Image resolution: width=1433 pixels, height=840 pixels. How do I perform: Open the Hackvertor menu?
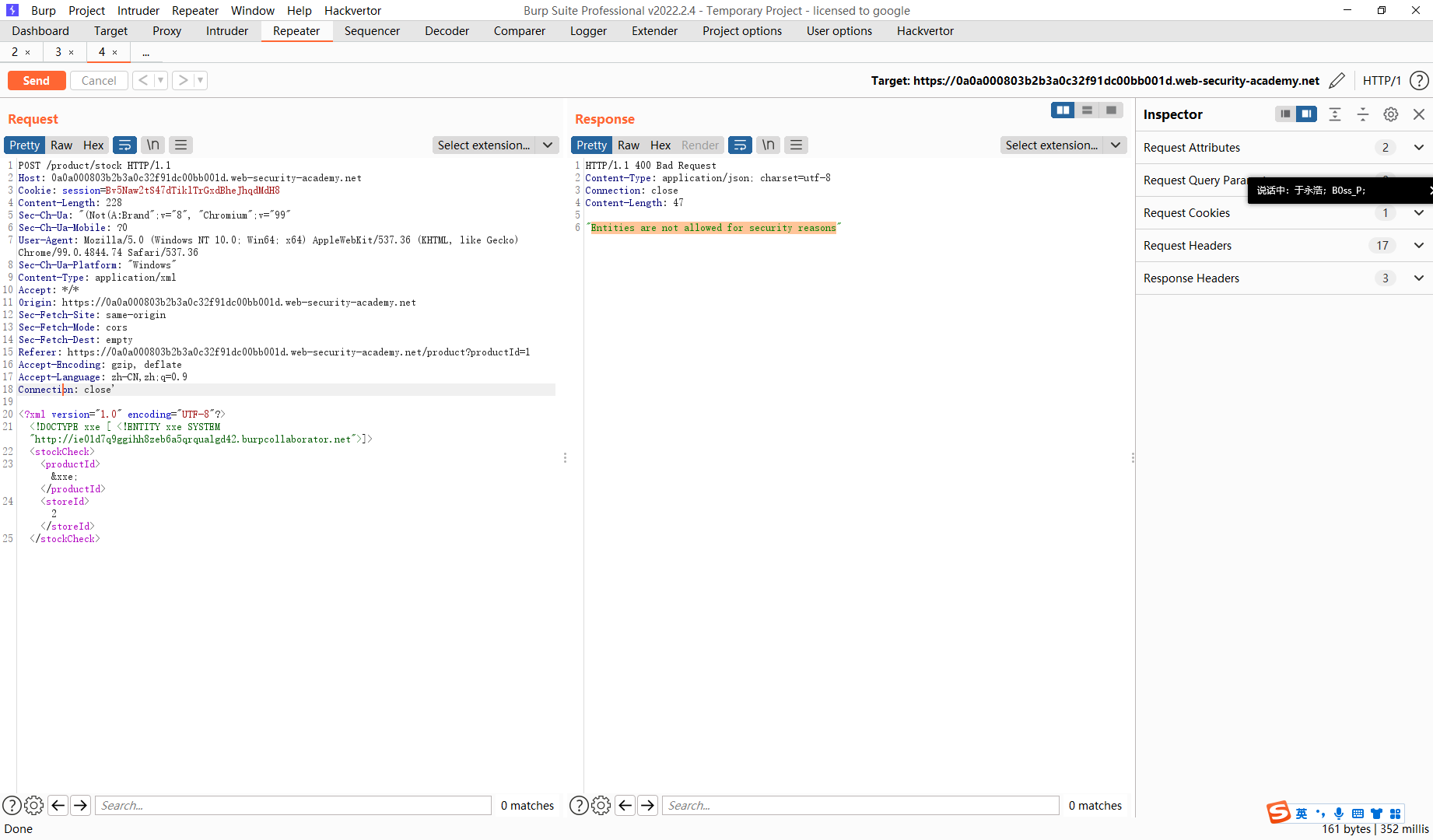[x=352, y=10]
